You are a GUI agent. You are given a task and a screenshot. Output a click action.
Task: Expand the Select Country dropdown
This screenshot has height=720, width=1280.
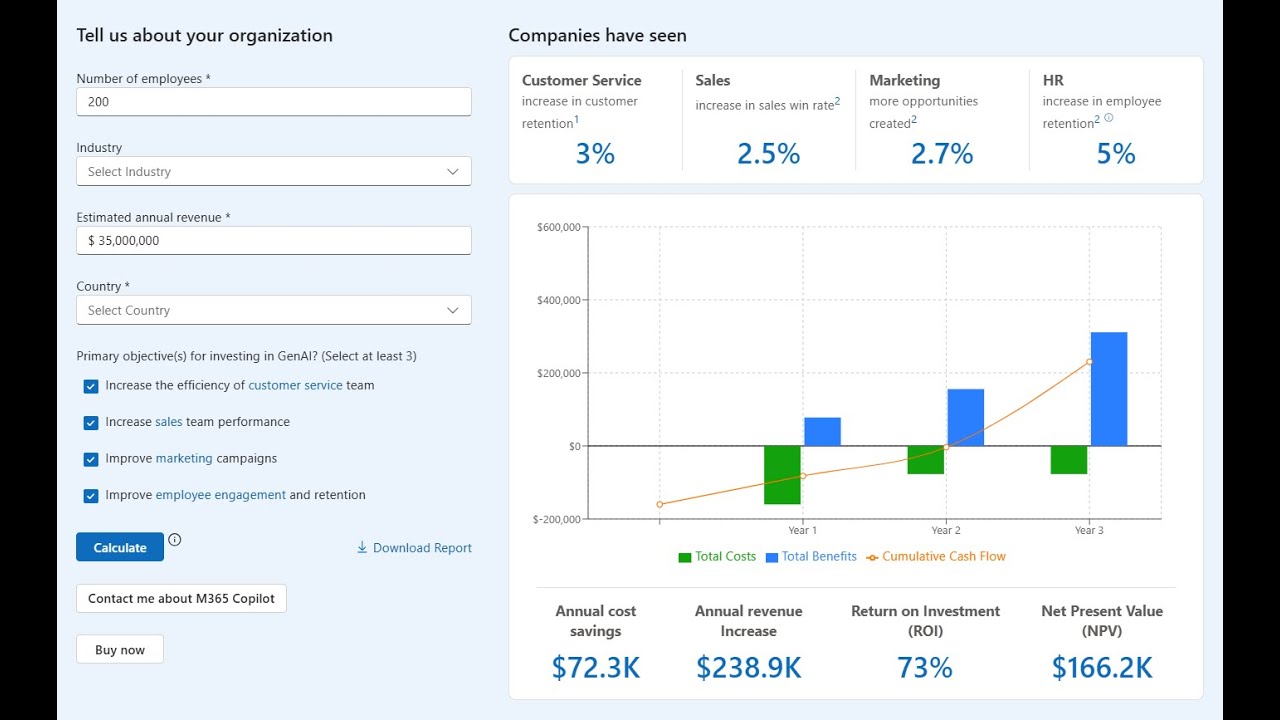[273, 310]
